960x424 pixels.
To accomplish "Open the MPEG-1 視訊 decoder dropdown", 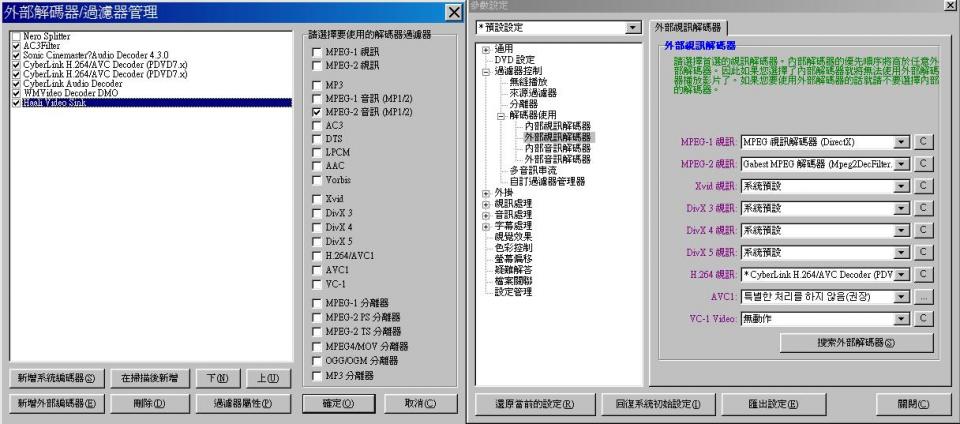I will [901, 142].
